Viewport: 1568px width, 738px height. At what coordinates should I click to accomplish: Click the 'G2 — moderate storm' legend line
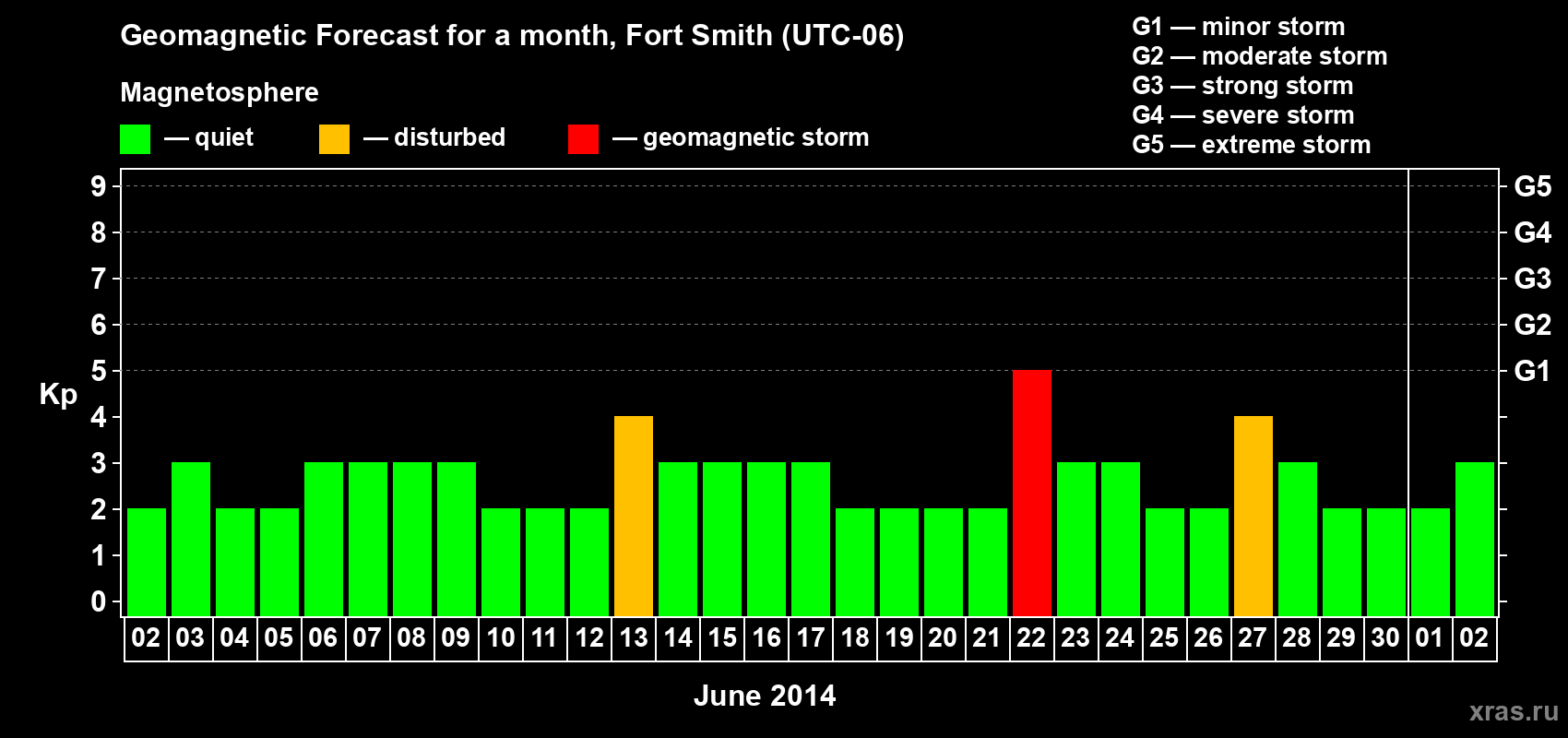[x=1259, y=56]
